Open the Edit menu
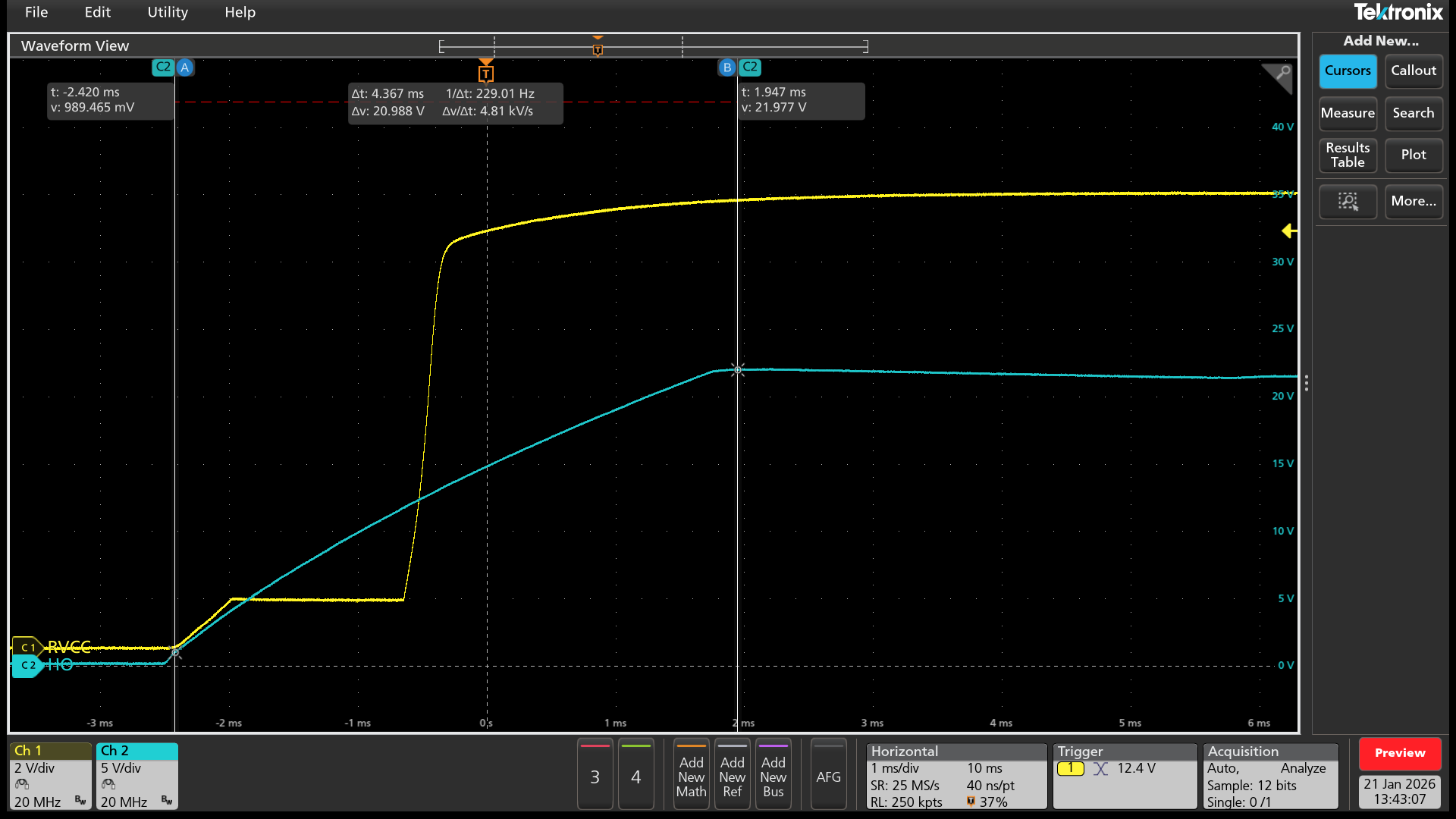1456x819 pixels. [x=98, y=12]
